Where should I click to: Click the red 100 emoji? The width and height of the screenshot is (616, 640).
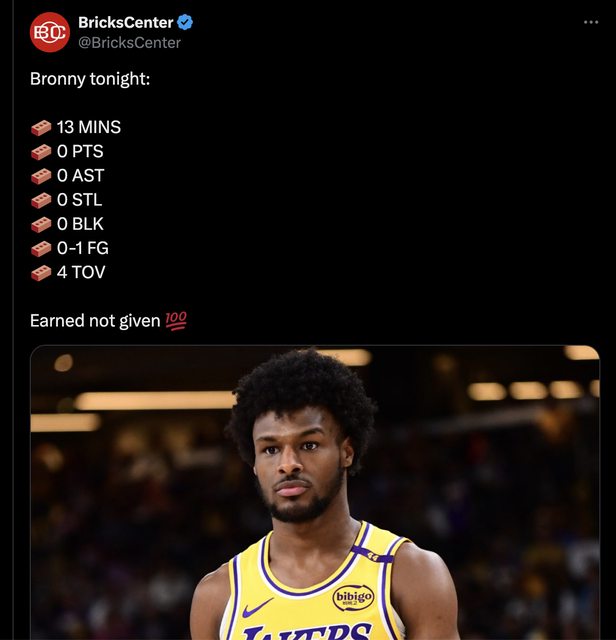pos(176,321)
